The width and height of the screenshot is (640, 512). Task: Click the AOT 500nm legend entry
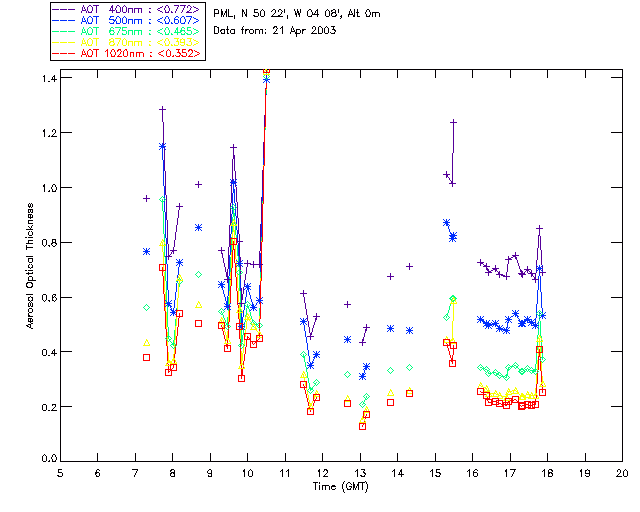(127, 20)
